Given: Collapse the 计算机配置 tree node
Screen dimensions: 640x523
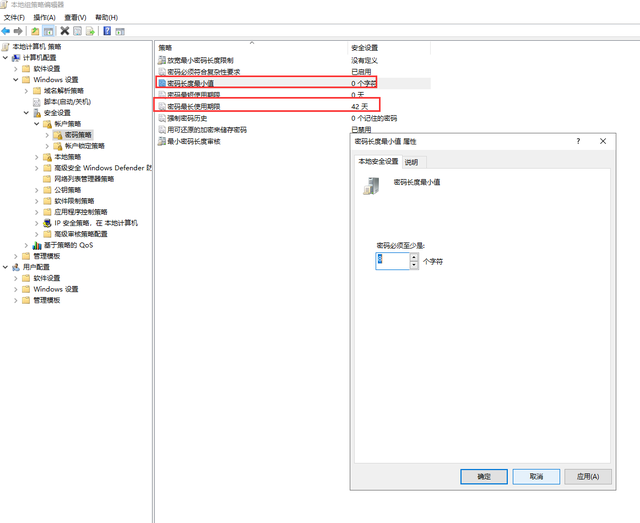Looking at the screenshot, I should pos(5,58).
